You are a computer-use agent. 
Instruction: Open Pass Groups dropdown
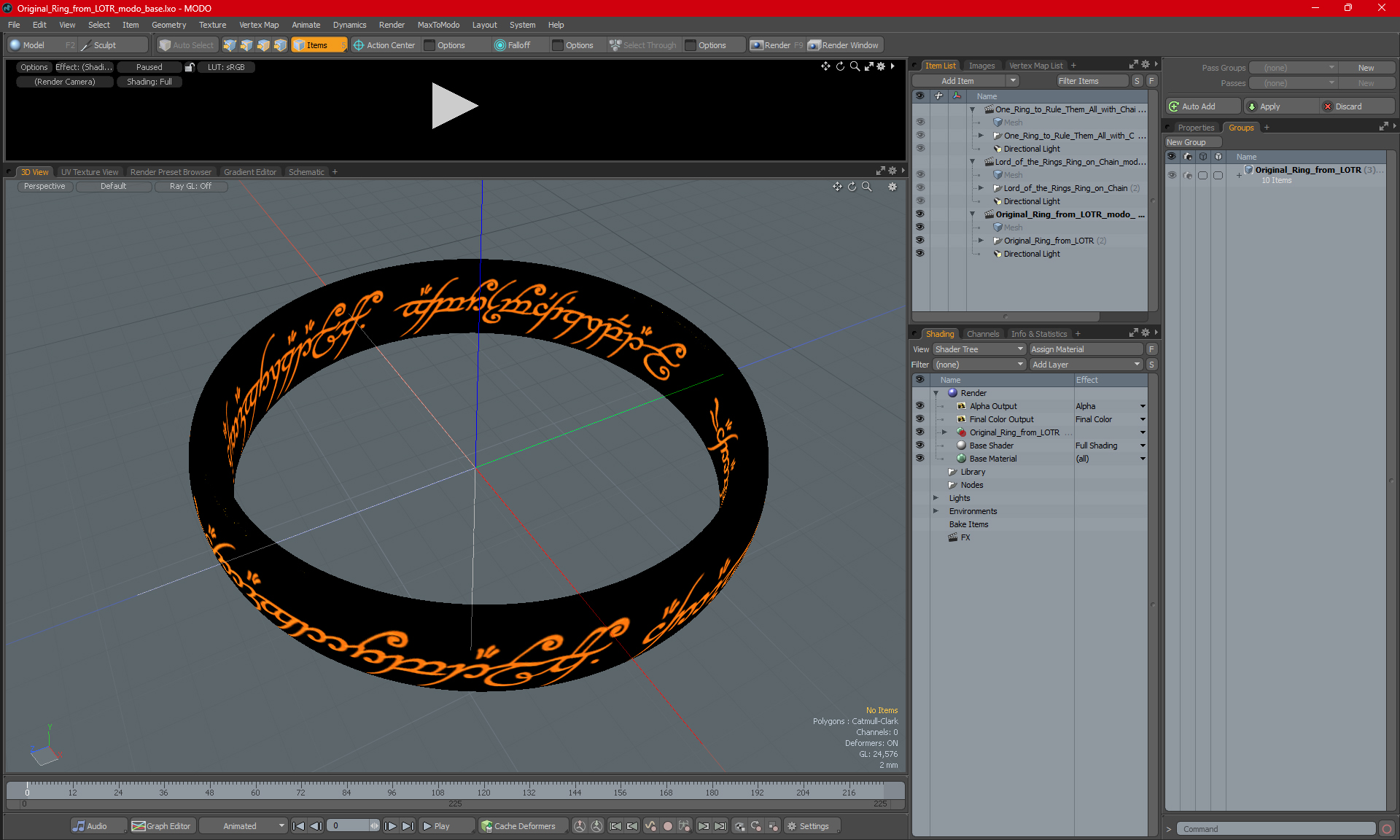click(1293, 68)
